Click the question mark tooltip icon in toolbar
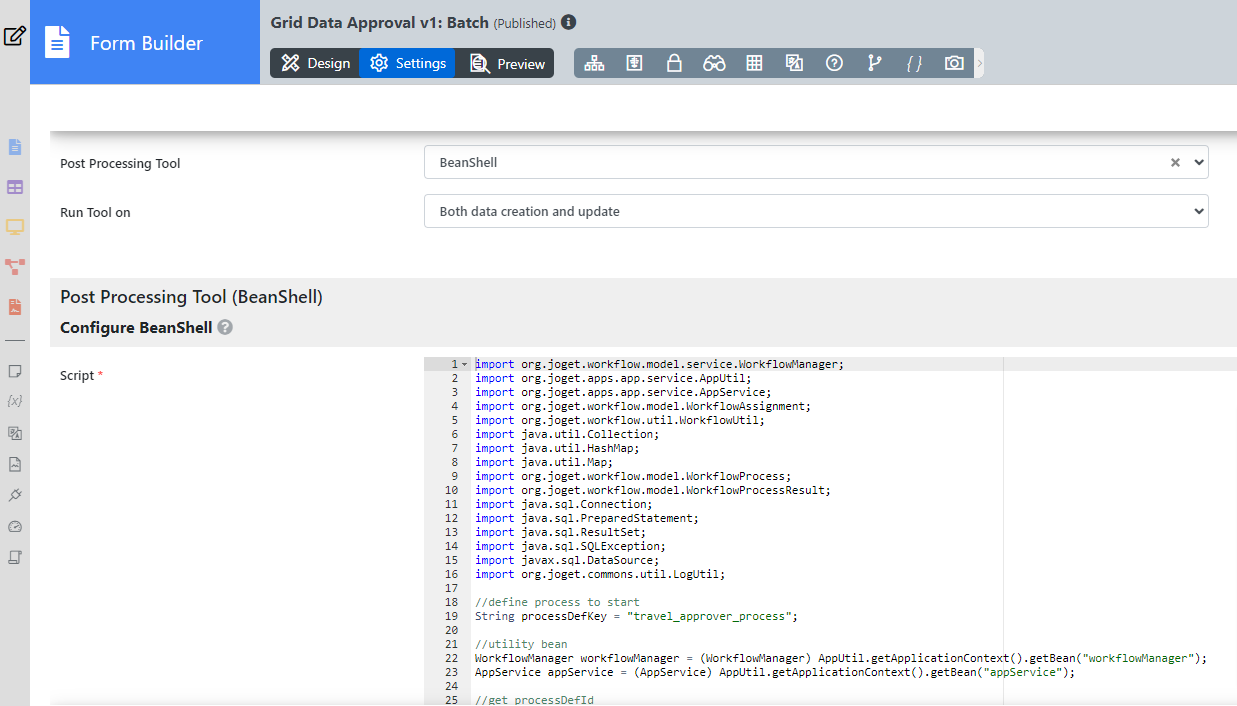 [834, 63]
